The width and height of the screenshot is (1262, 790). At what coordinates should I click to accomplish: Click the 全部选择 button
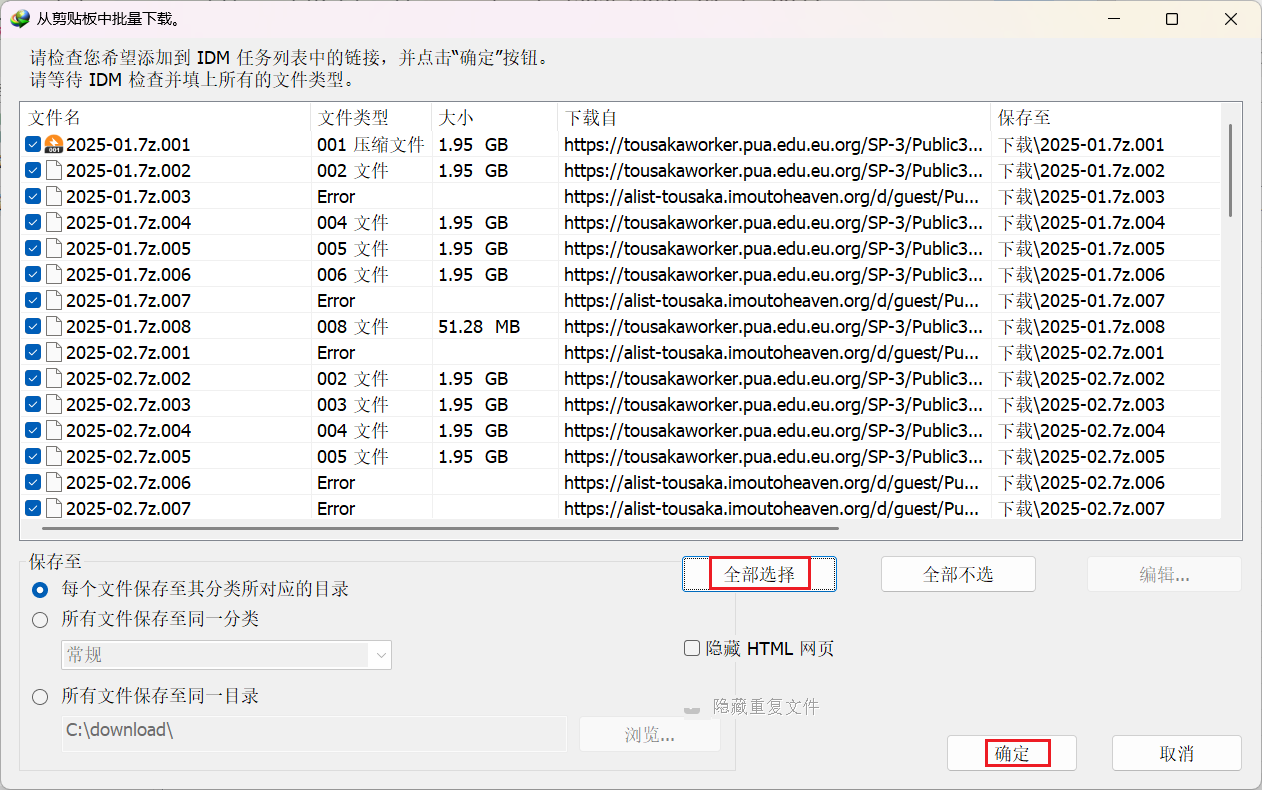pos(760,574)
